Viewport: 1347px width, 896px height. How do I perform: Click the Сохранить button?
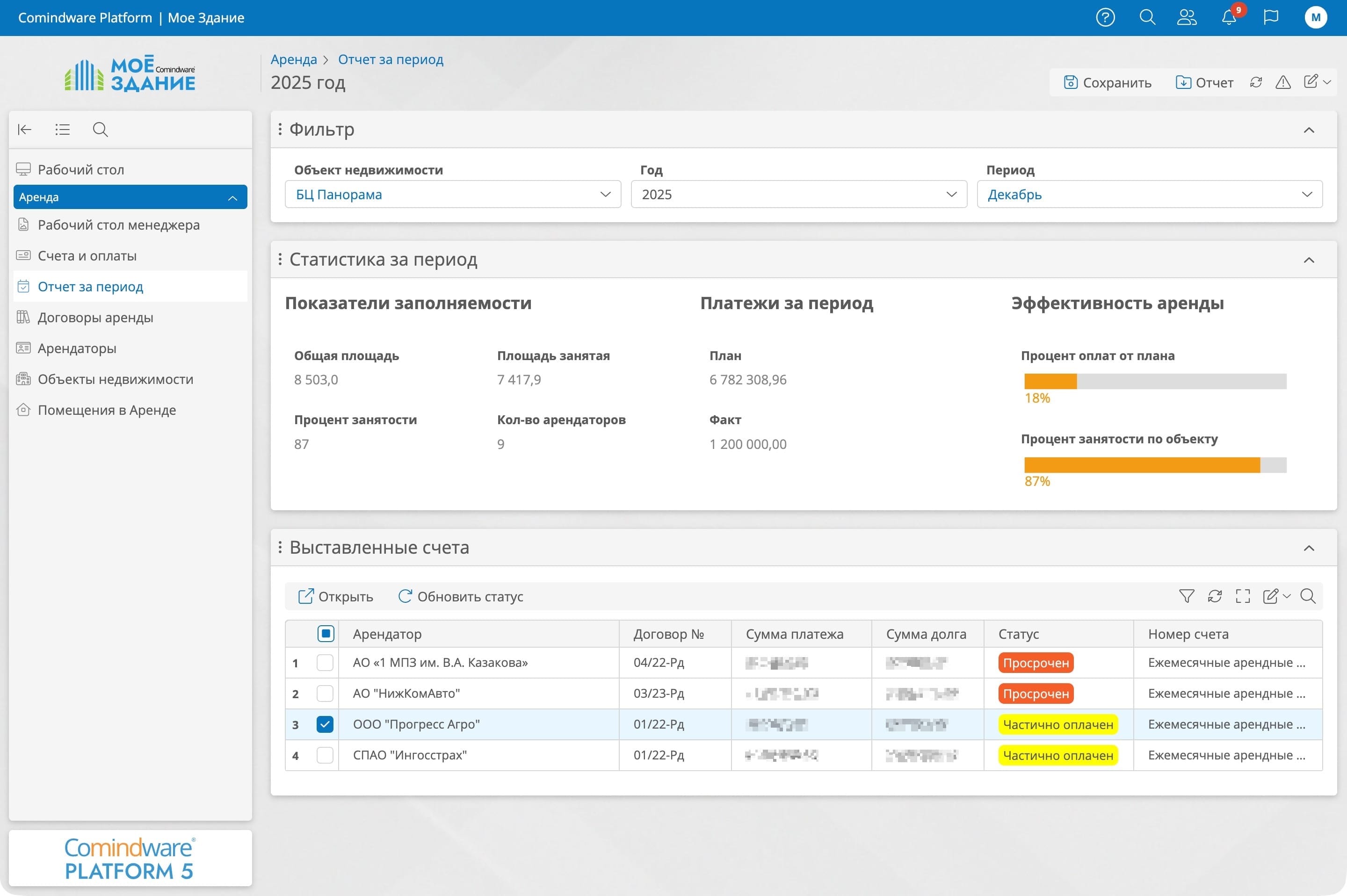[x=1108, y=83]
